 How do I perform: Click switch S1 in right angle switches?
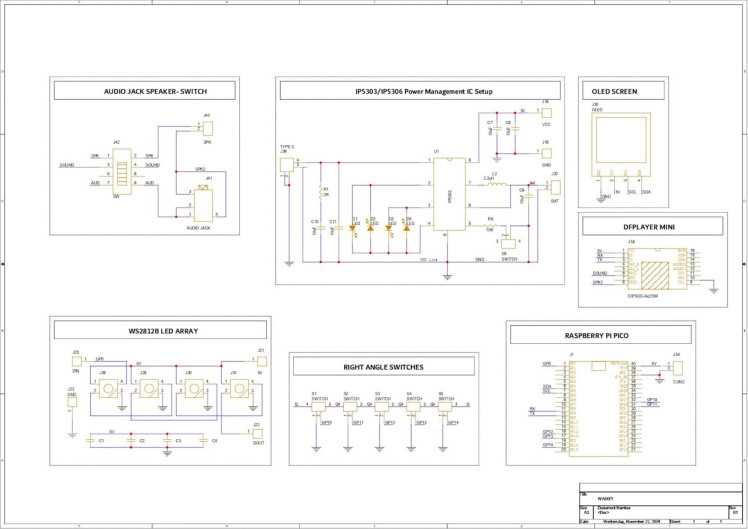click(318, 407)
